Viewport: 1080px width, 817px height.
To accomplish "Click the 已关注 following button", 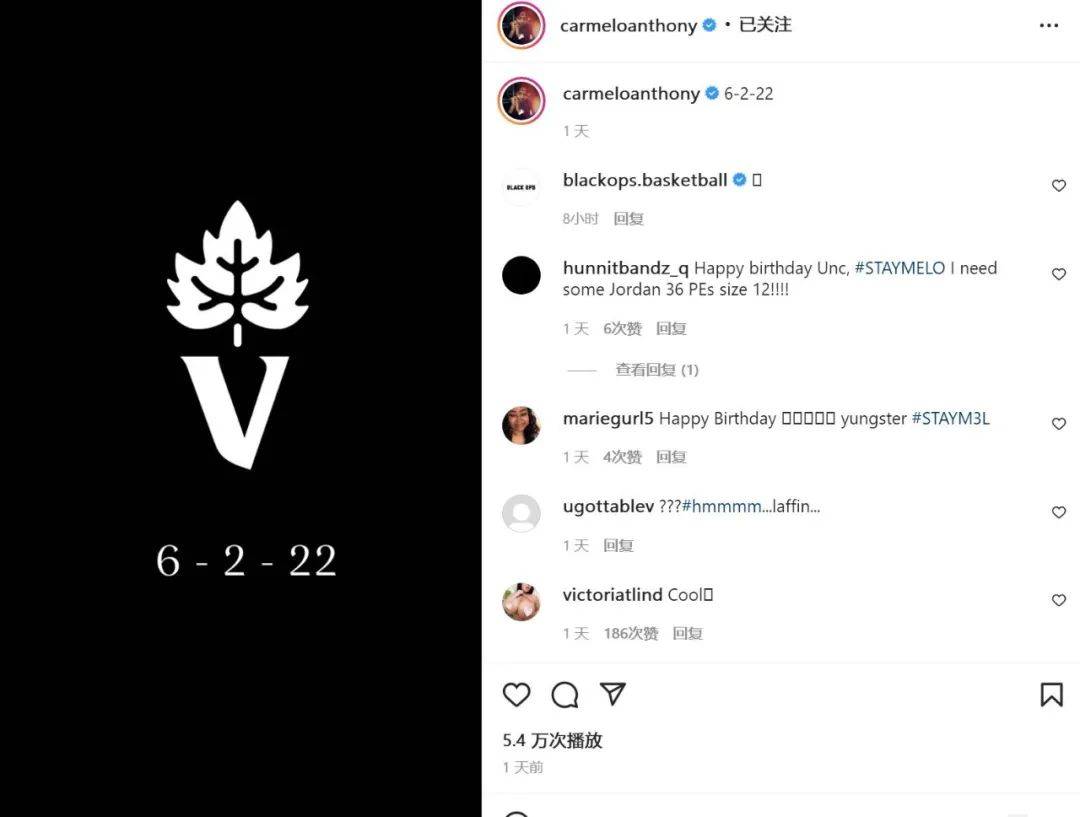I will click(765, 25).
